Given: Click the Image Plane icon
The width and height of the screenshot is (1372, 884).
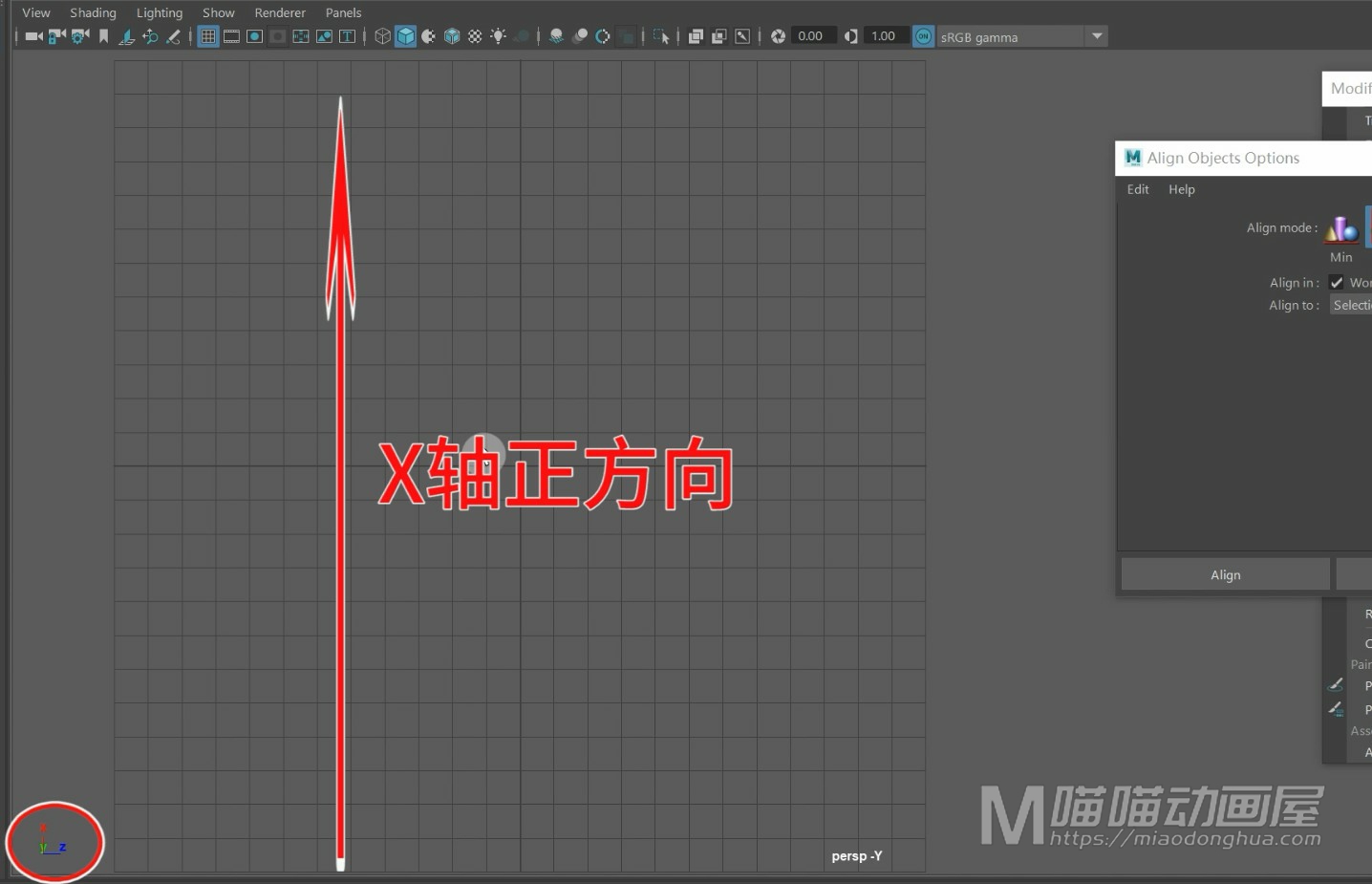Looking at the screenshot, I should click(x=126, y=36).
